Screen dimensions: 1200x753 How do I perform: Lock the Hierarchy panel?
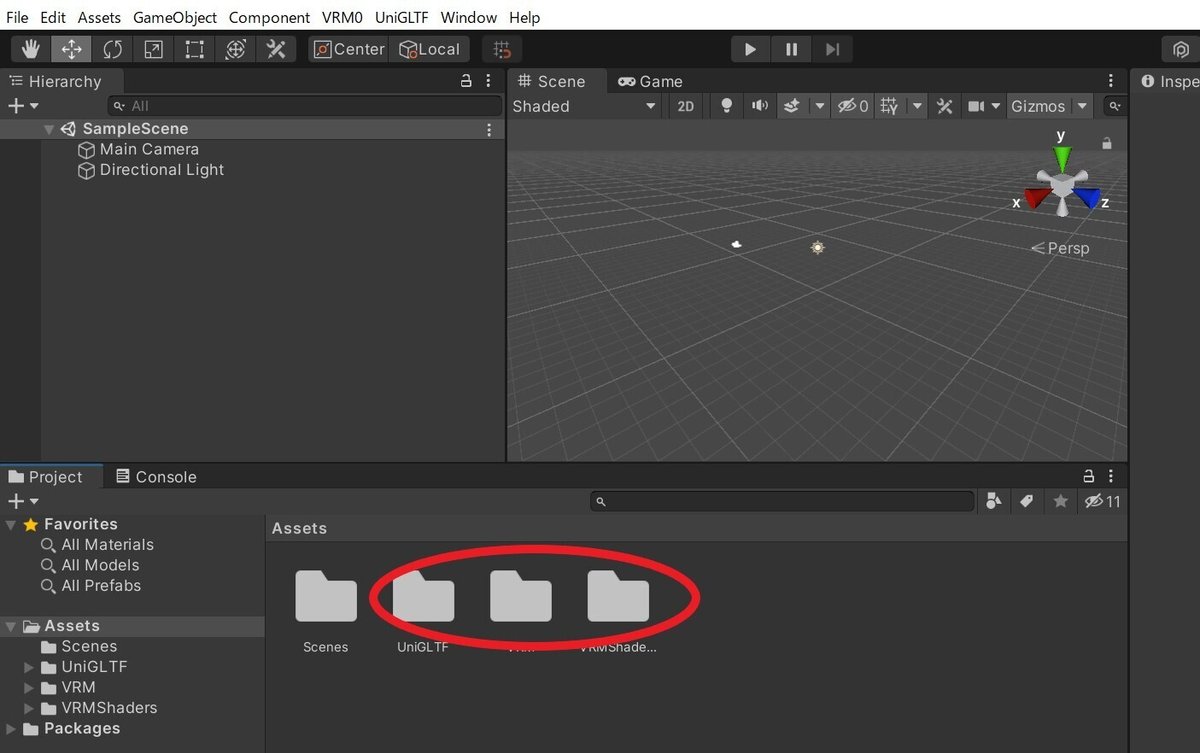click(466, 81)
